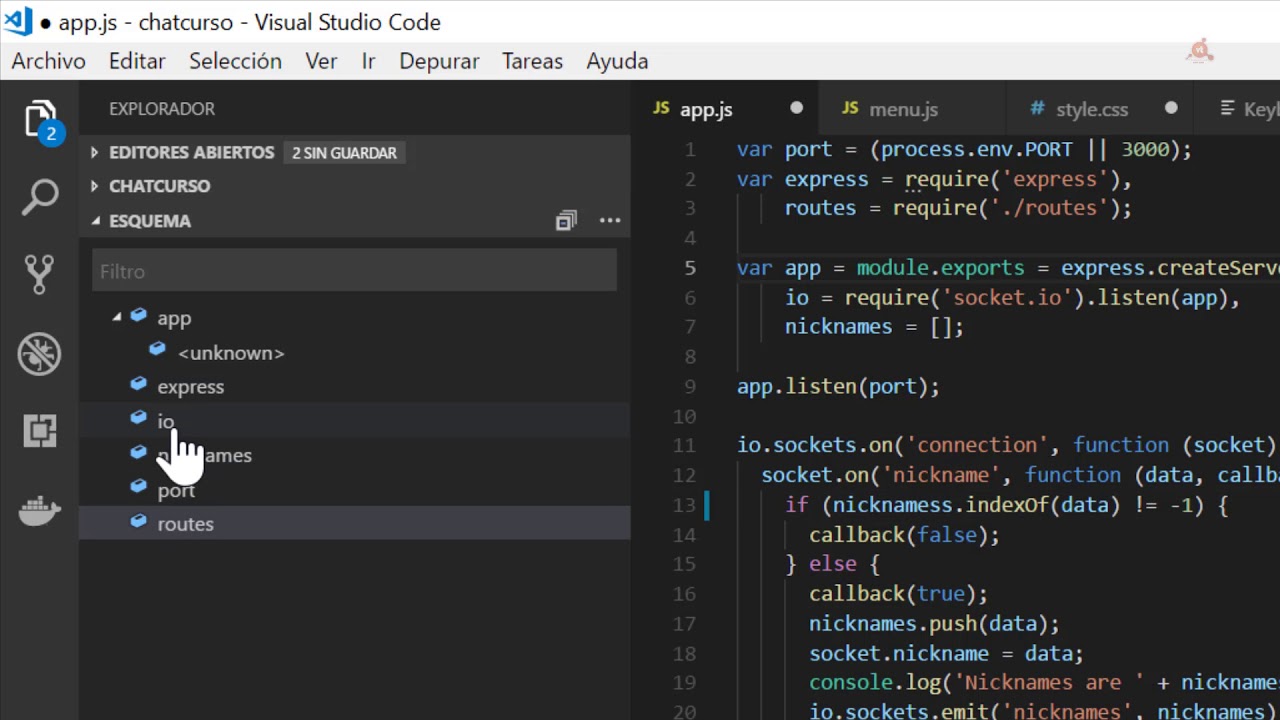This screenshot has height=720, width=1280.
Task: Click 'nicknames = [];' code on line 7
Action: coord(874,327)
